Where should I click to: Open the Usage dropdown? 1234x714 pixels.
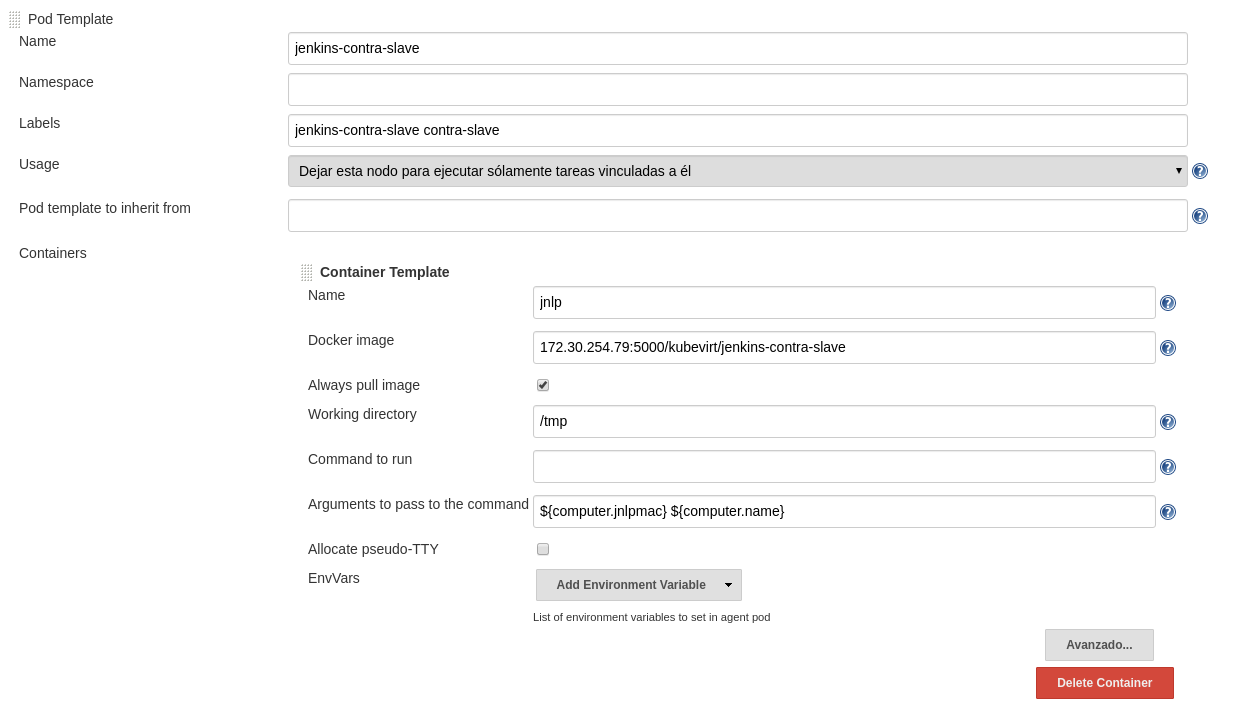(737, 170)
